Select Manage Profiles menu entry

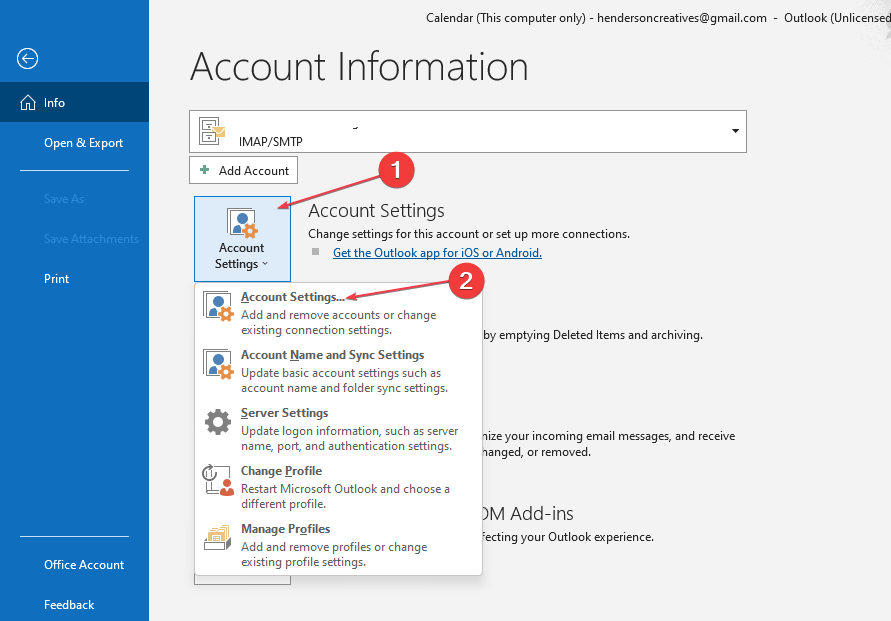[x=338, y=545]
